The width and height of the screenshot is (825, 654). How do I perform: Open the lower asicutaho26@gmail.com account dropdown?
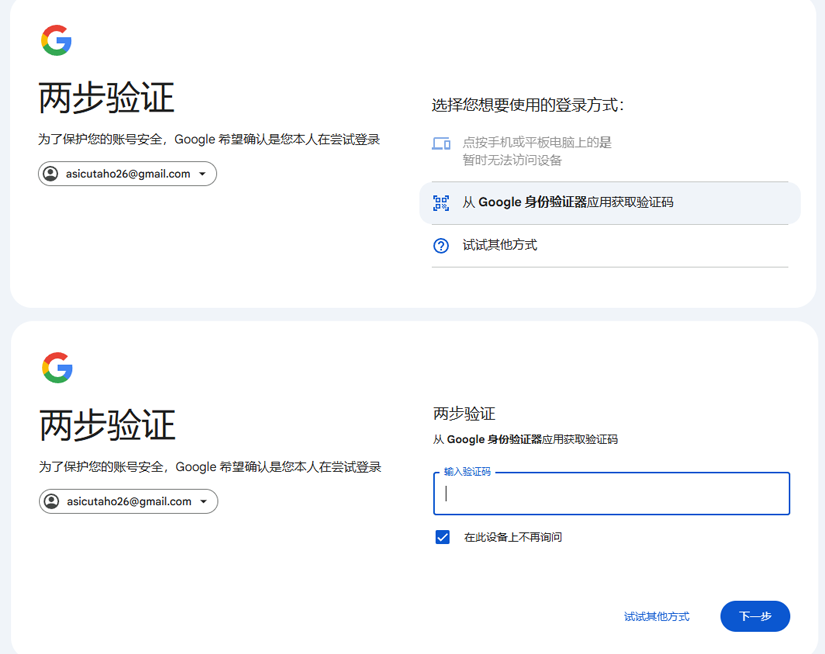coord(128,501)
